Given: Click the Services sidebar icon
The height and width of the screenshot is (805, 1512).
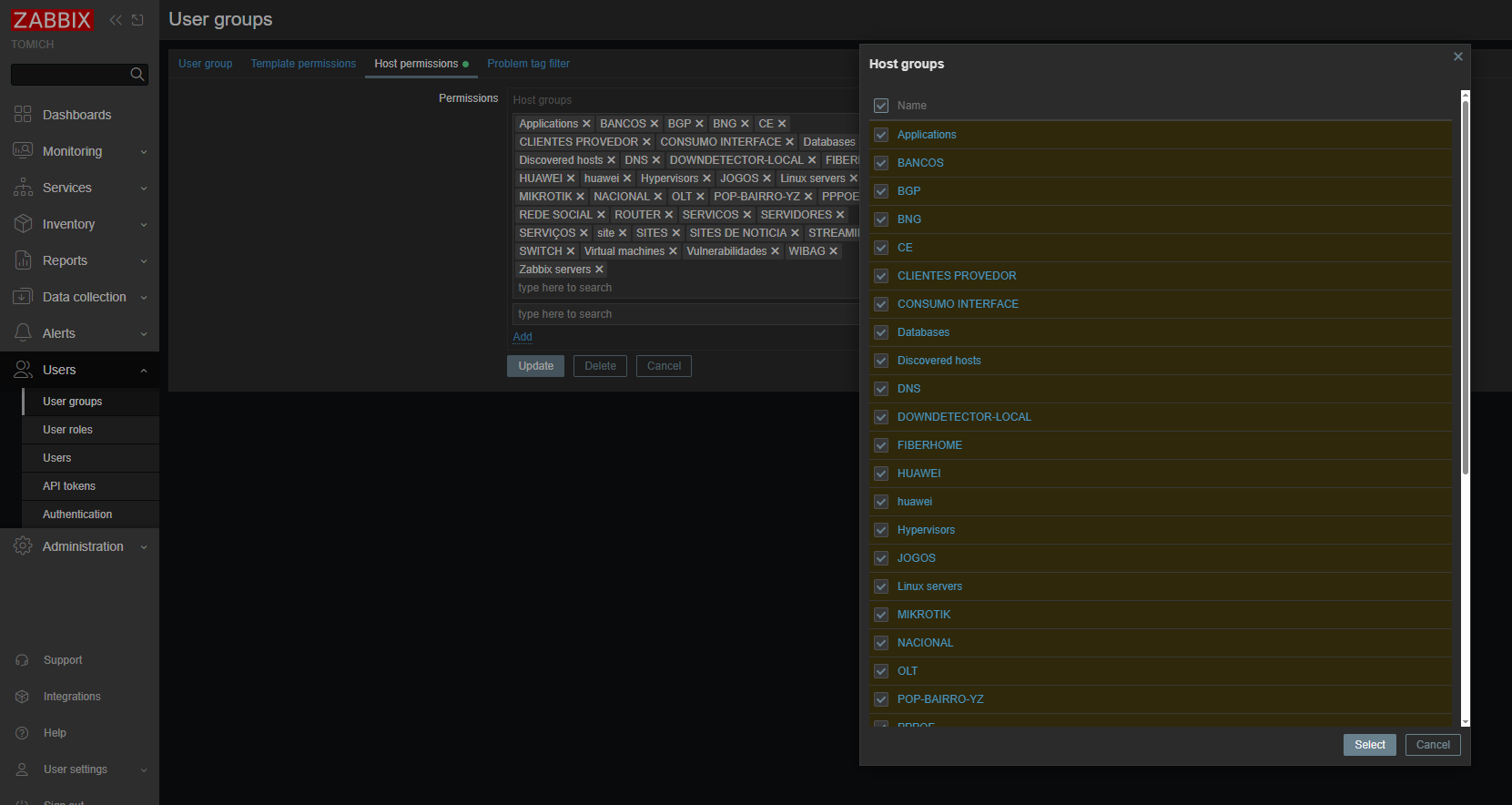Looking at the screenshot, I should click(x=23, y=187).
